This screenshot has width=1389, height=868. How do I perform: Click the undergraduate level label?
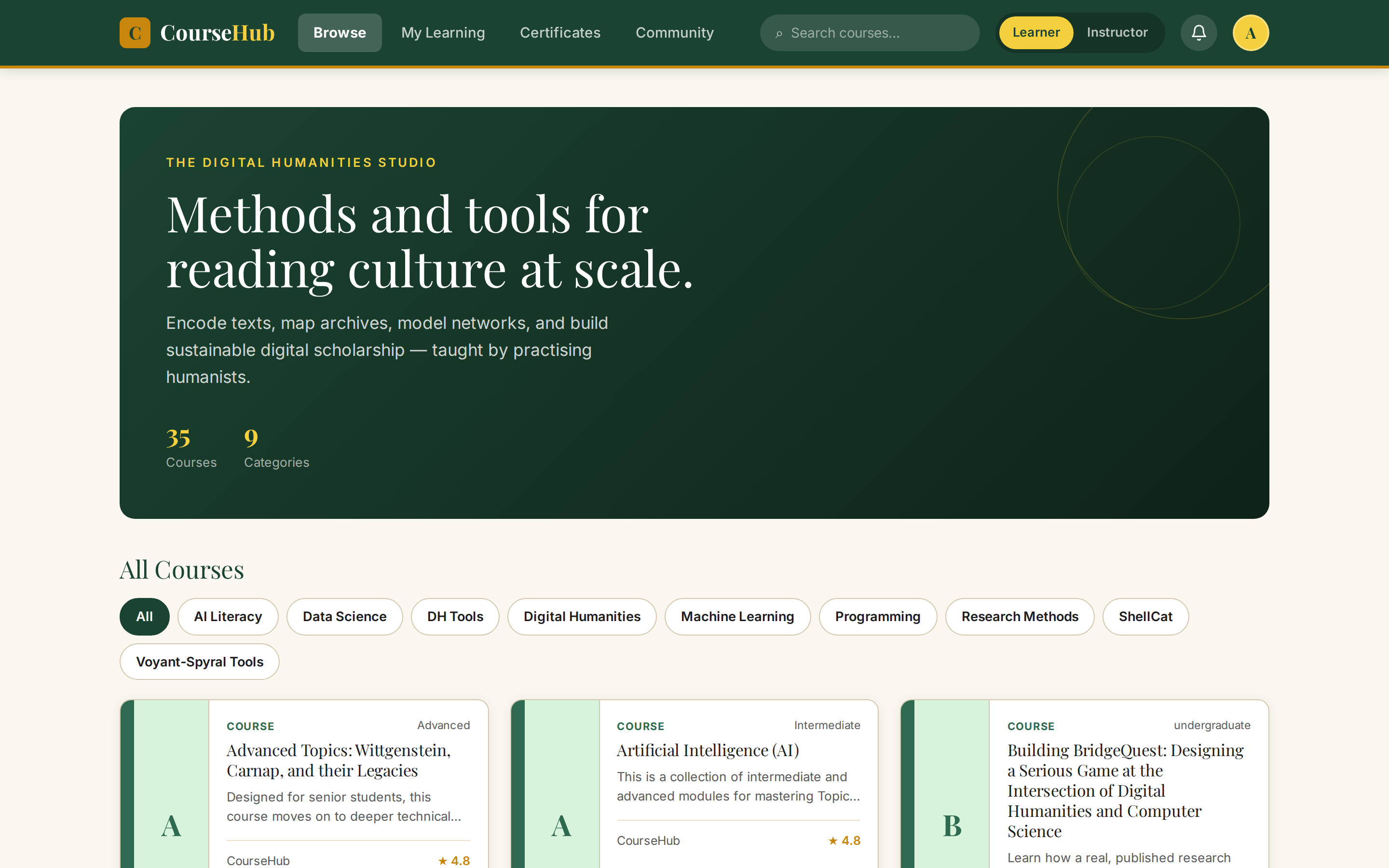1212,726
